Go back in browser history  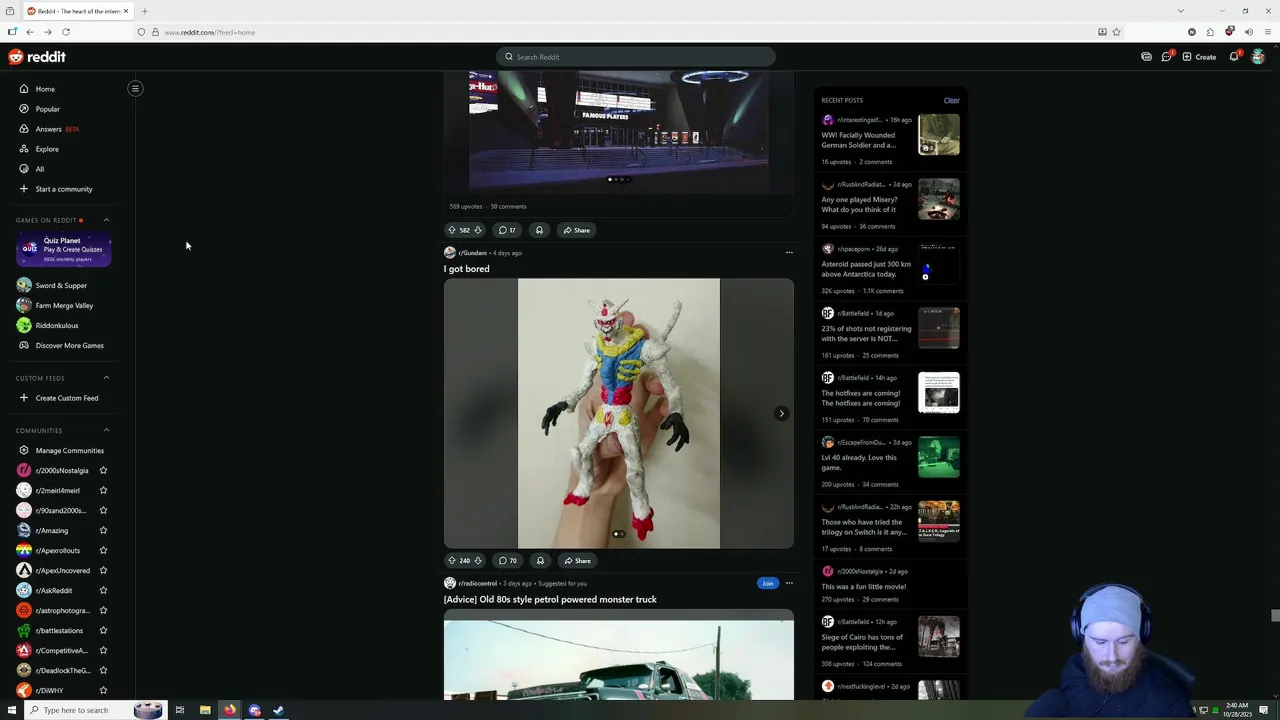click(30, 32)
